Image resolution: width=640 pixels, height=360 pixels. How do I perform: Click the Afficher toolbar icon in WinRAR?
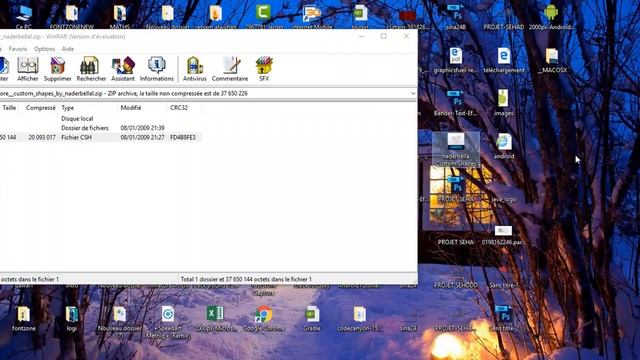(x=28, y=69)
